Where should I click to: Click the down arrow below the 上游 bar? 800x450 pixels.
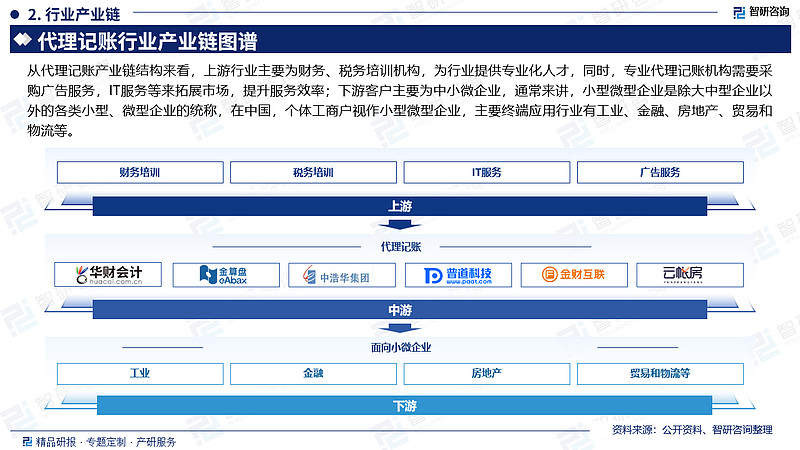coord(400,223)
